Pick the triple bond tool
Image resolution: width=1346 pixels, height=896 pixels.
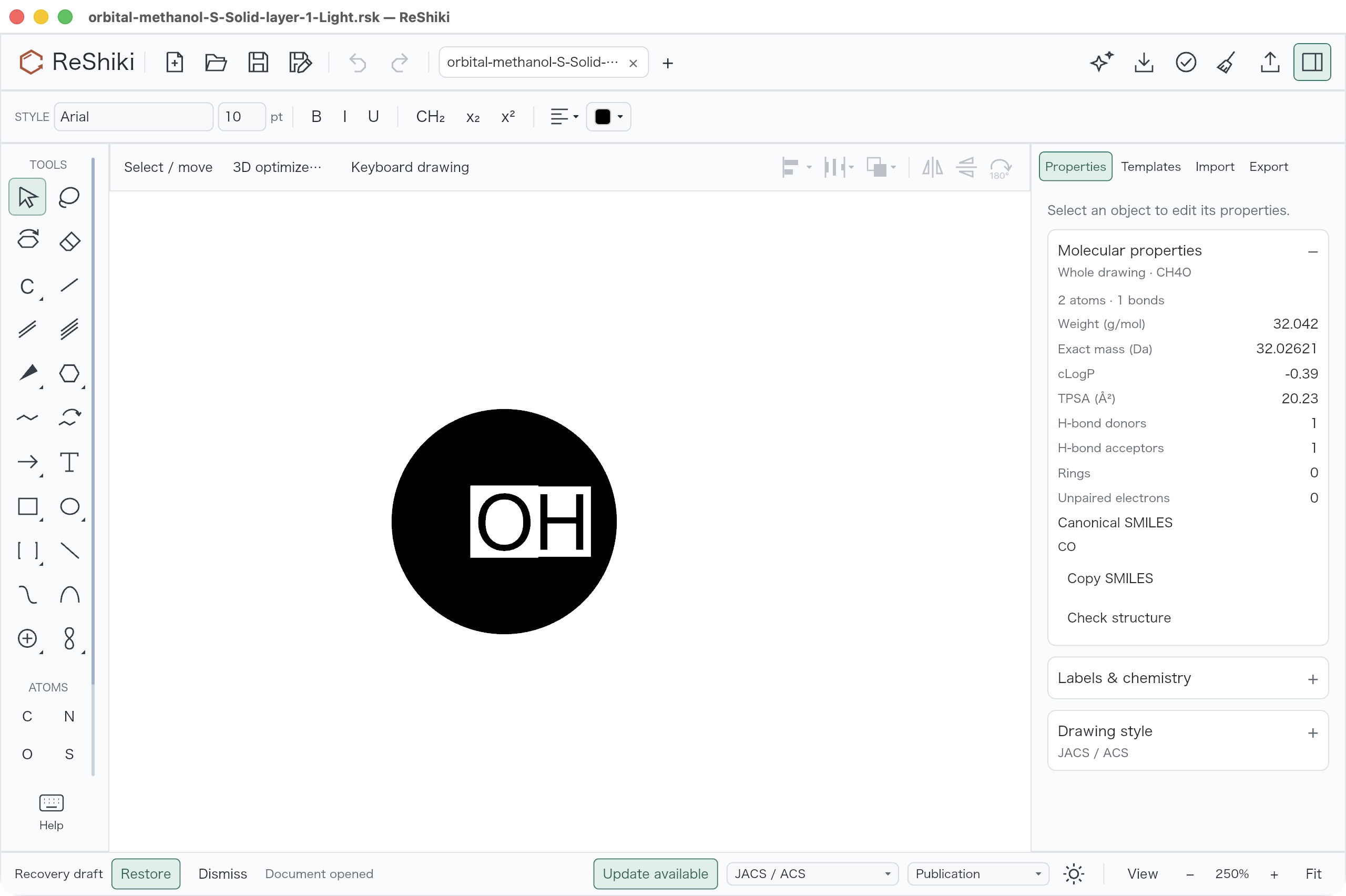pyautogui.click(x=69, y=329)
